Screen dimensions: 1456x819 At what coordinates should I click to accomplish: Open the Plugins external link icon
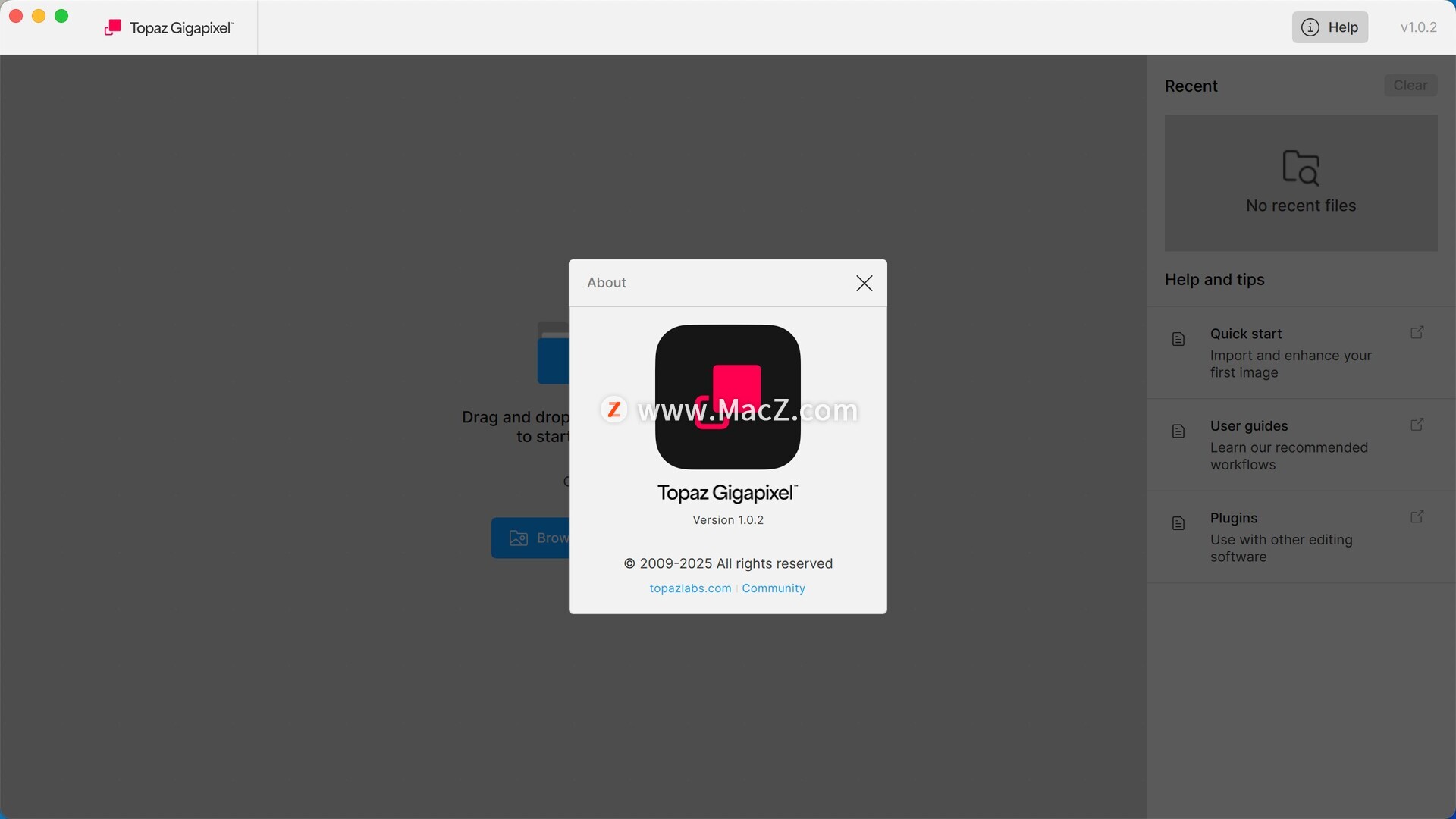tap(1417, 517)
